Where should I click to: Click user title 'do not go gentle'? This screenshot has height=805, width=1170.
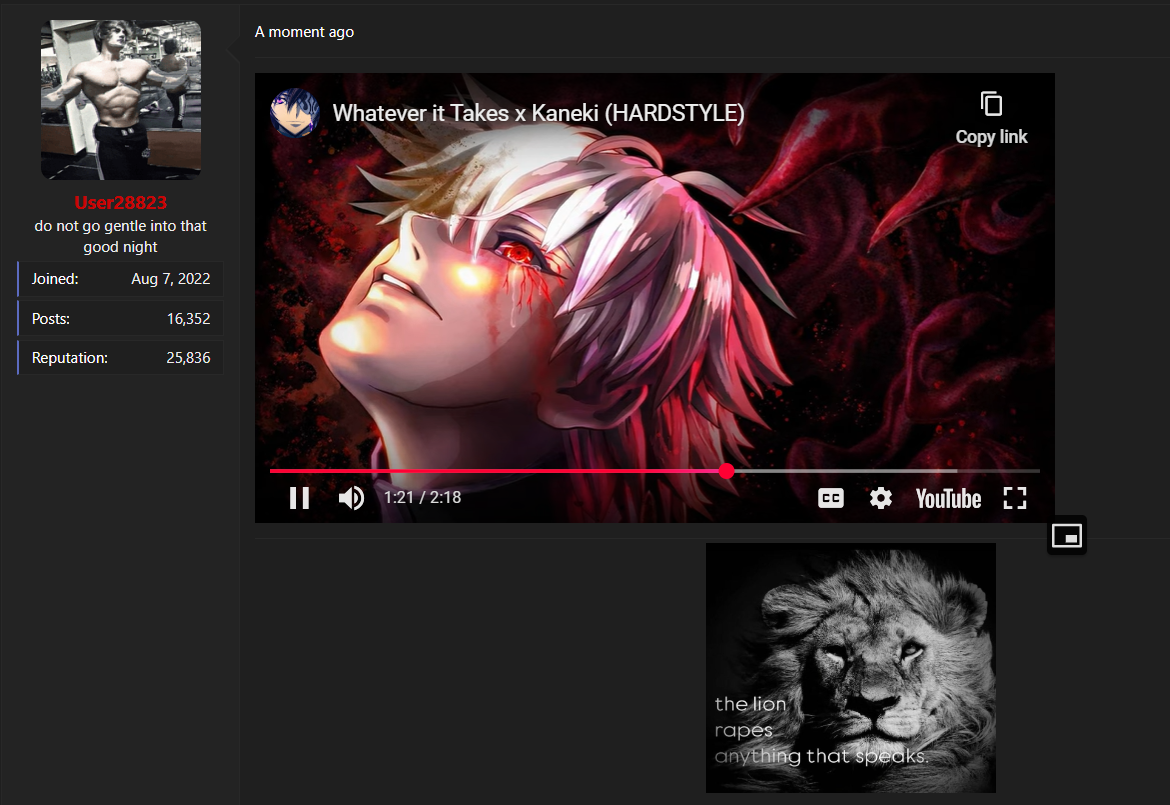click(121, 236)
